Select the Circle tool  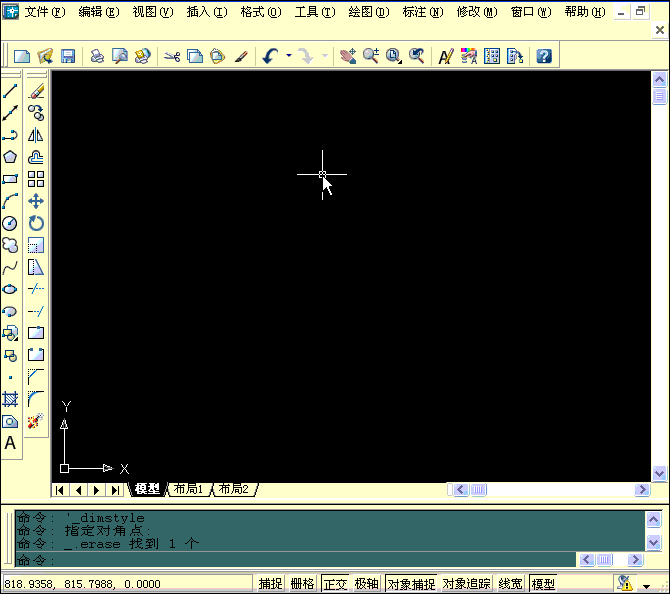10,223
